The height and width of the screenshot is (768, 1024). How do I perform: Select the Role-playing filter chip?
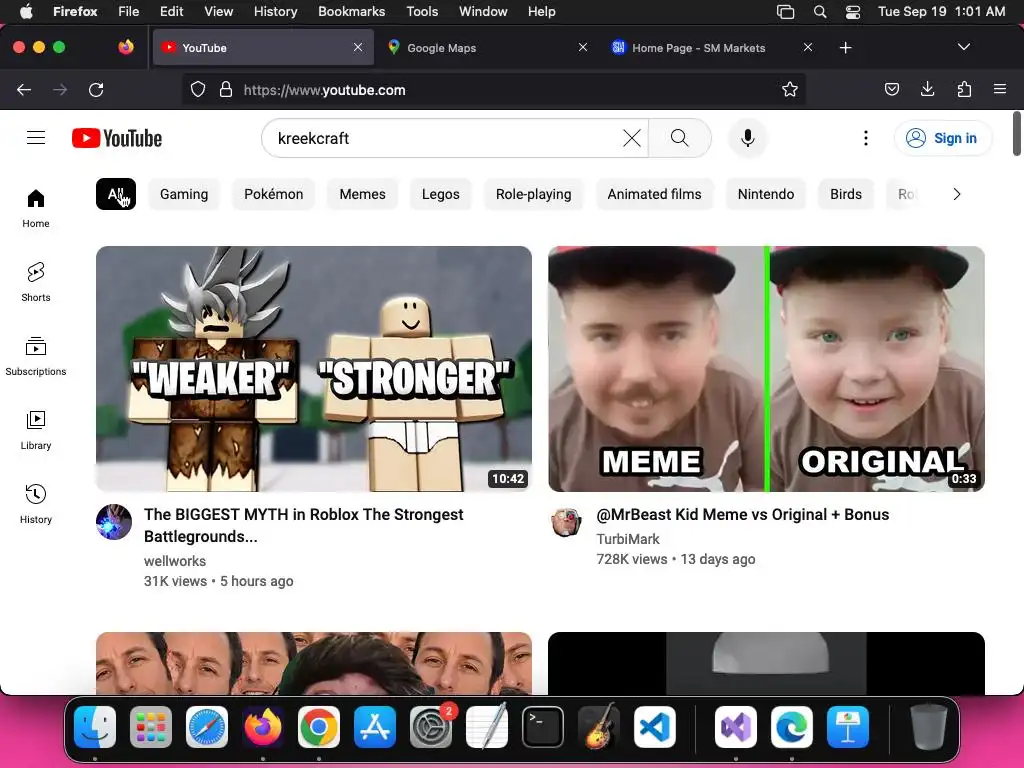tap(534, 194)
